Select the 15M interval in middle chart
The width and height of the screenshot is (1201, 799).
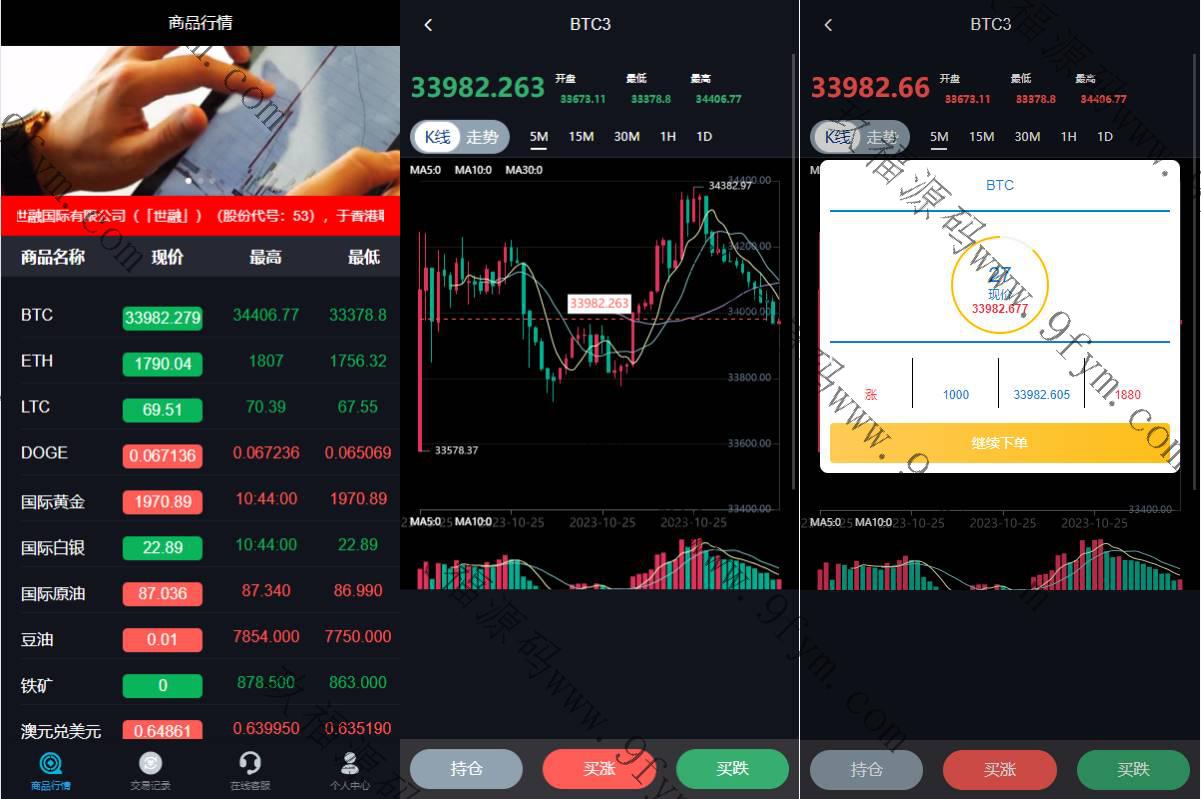pos(581,137)
